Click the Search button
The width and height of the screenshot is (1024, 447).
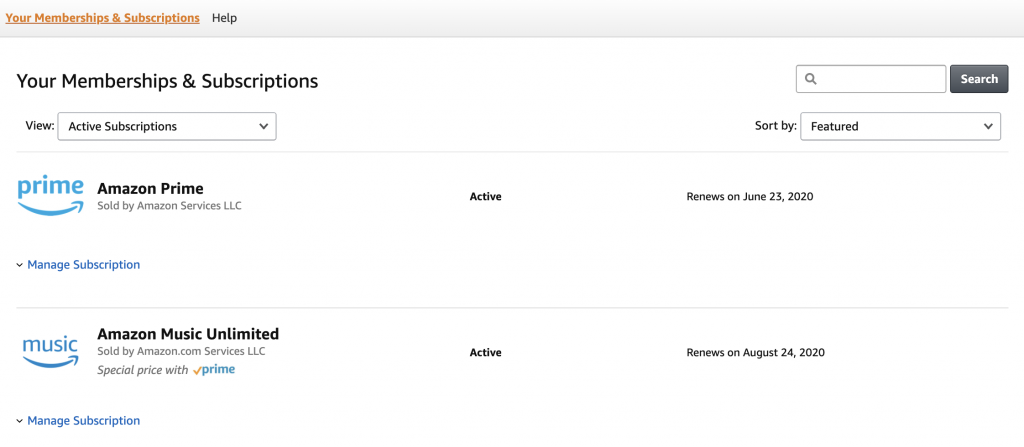(979, 79)
